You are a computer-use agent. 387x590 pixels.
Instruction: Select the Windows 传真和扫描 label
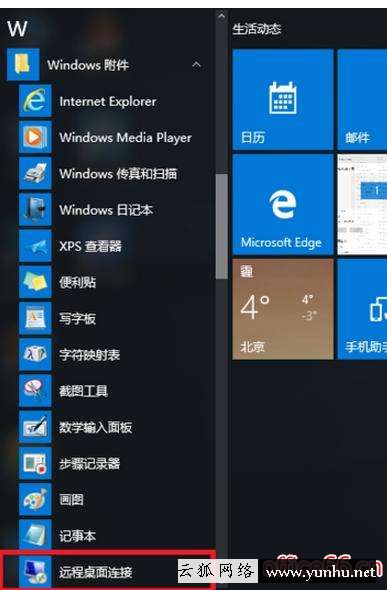[118, 173]
